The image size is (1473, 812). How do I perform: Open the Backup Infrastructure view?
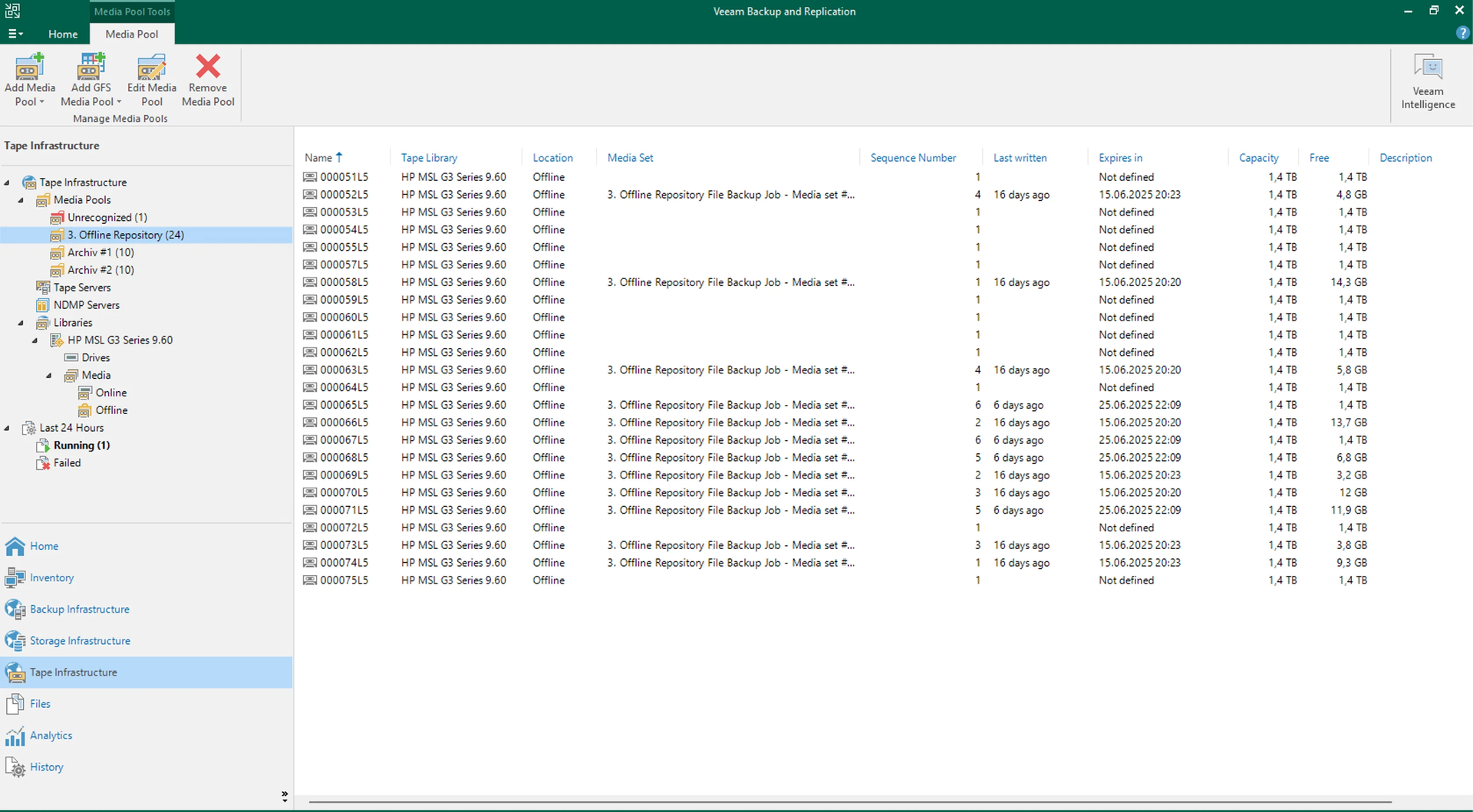click(x=146, y=610)
